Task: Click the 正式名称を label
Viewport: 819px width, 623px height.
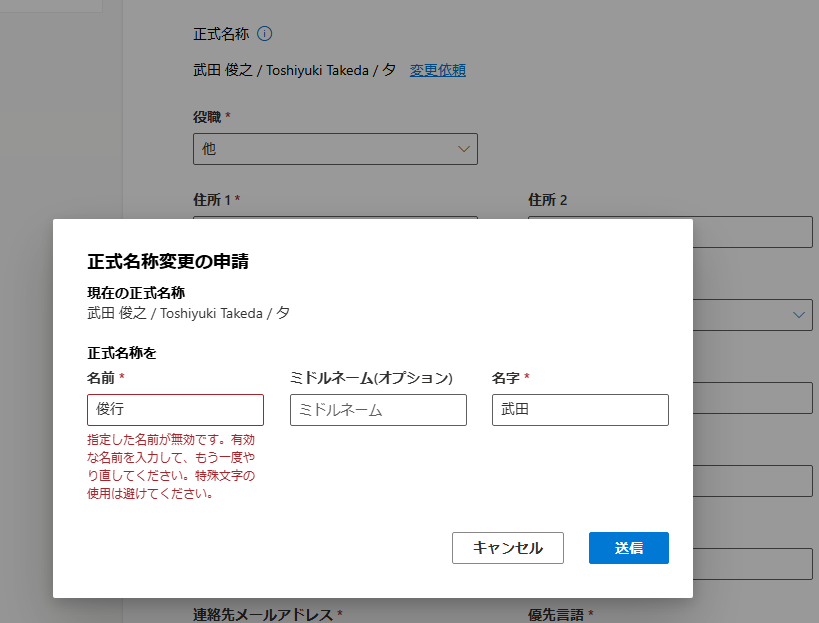Action: click(122, 353)
